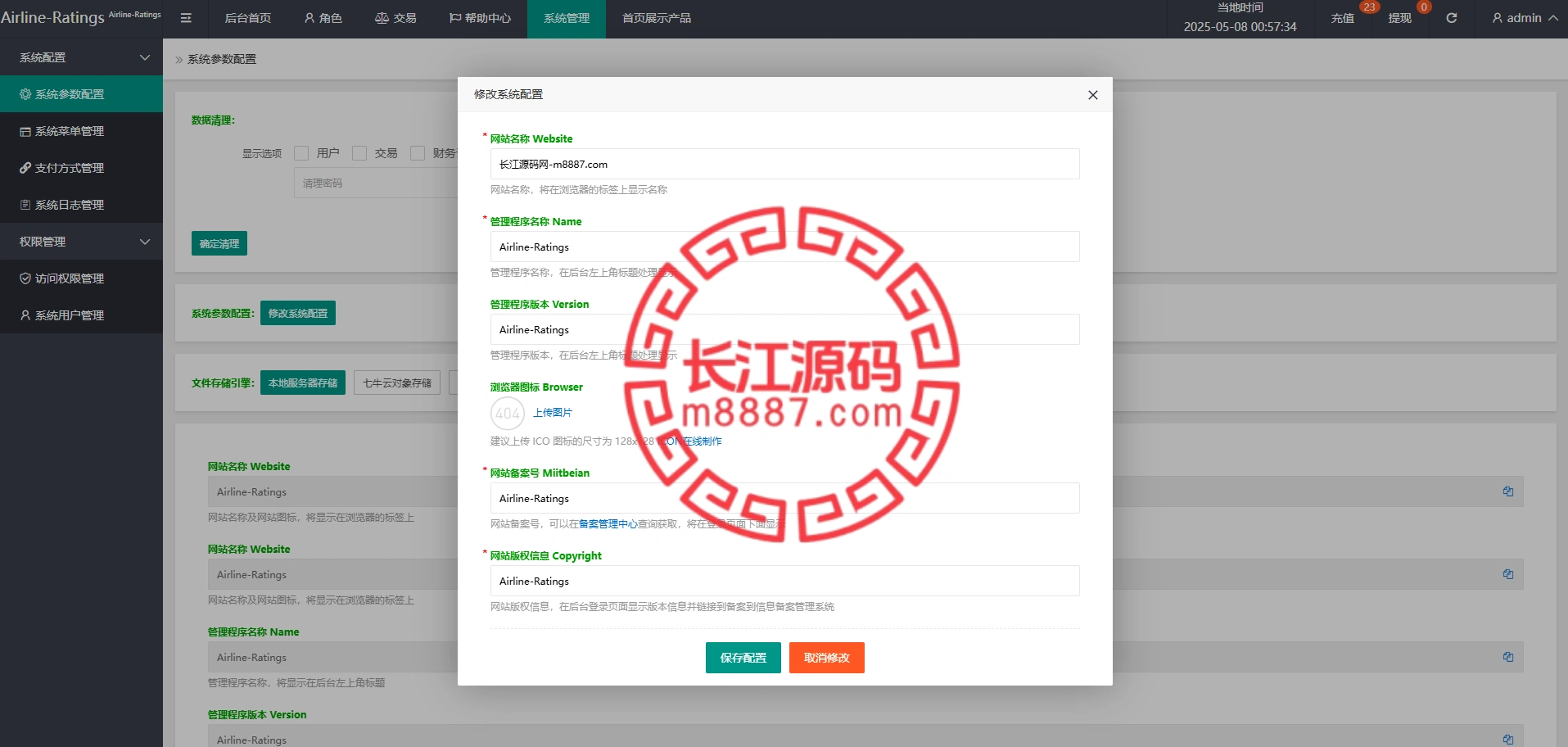Open 系统日志管理 in sidebar
Image resolution: width=1568 pixels, height=747 pixels.
81,205
